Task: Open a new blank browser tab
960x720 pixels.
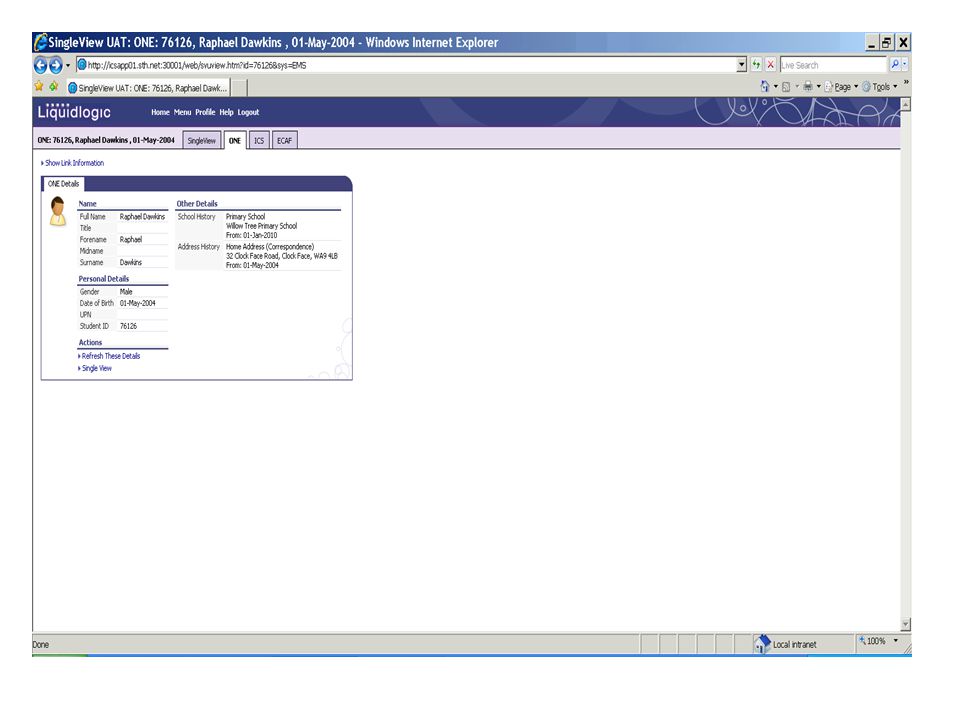Action: point(239,88)
